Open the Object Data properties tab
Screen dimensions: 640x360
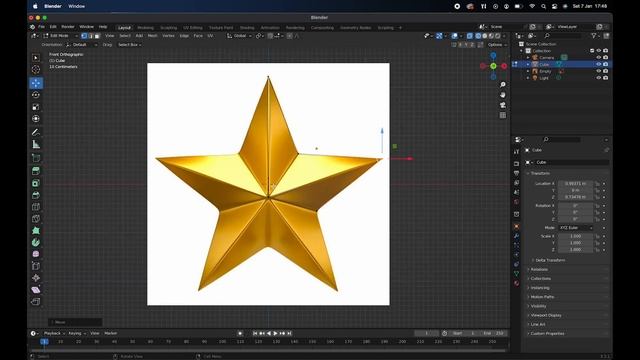coord(517,273)
